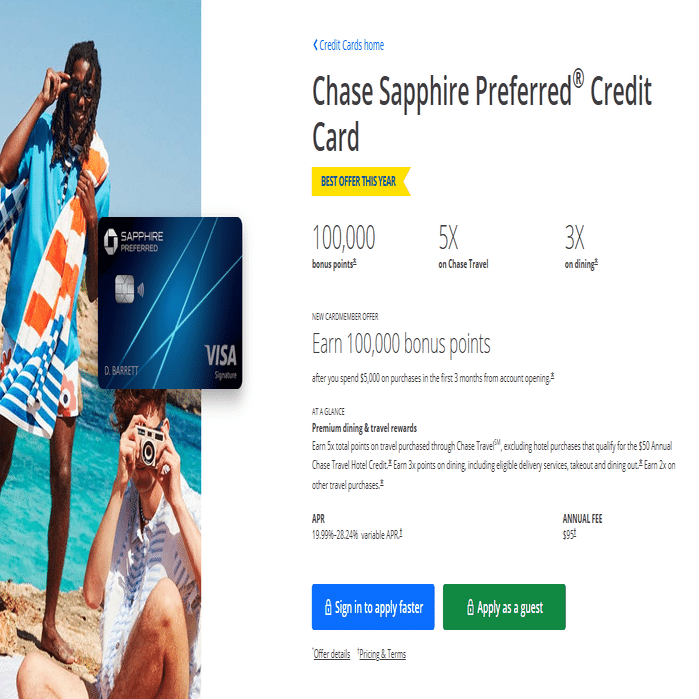
Task: Click the EMV chip on the card
Action: pyautogui.click(x=124, y=289)
